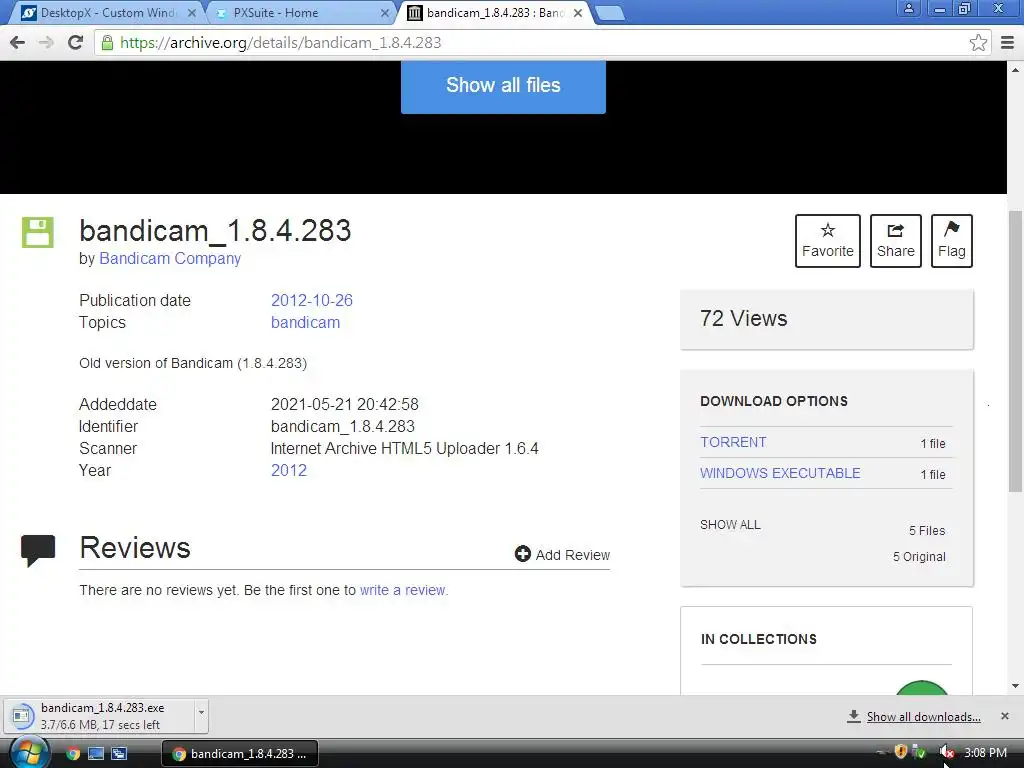Click the Reviews speech bubble icon
Screen dimensions: 1024x768
coord(38,551)
